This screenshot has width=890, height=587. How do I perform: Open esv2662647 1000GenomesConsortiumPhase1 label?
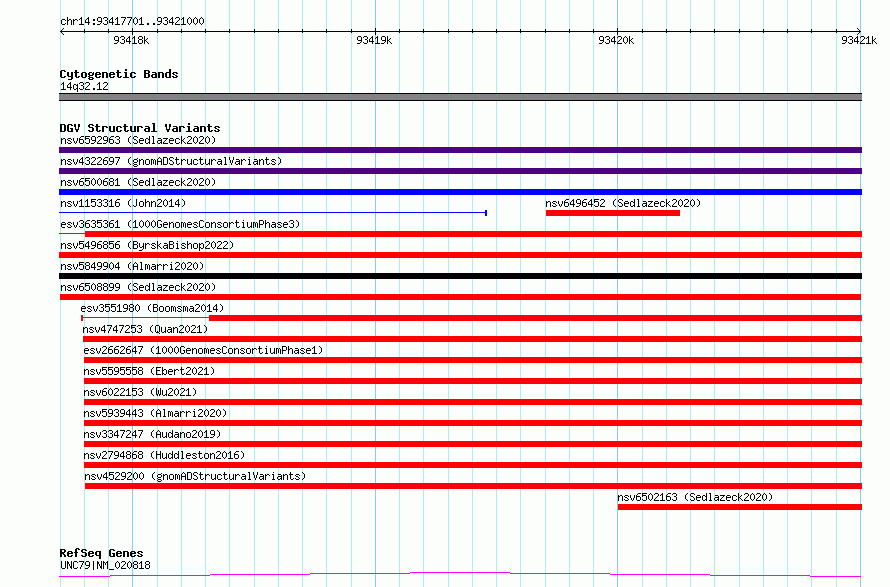[x=203, y=350]
